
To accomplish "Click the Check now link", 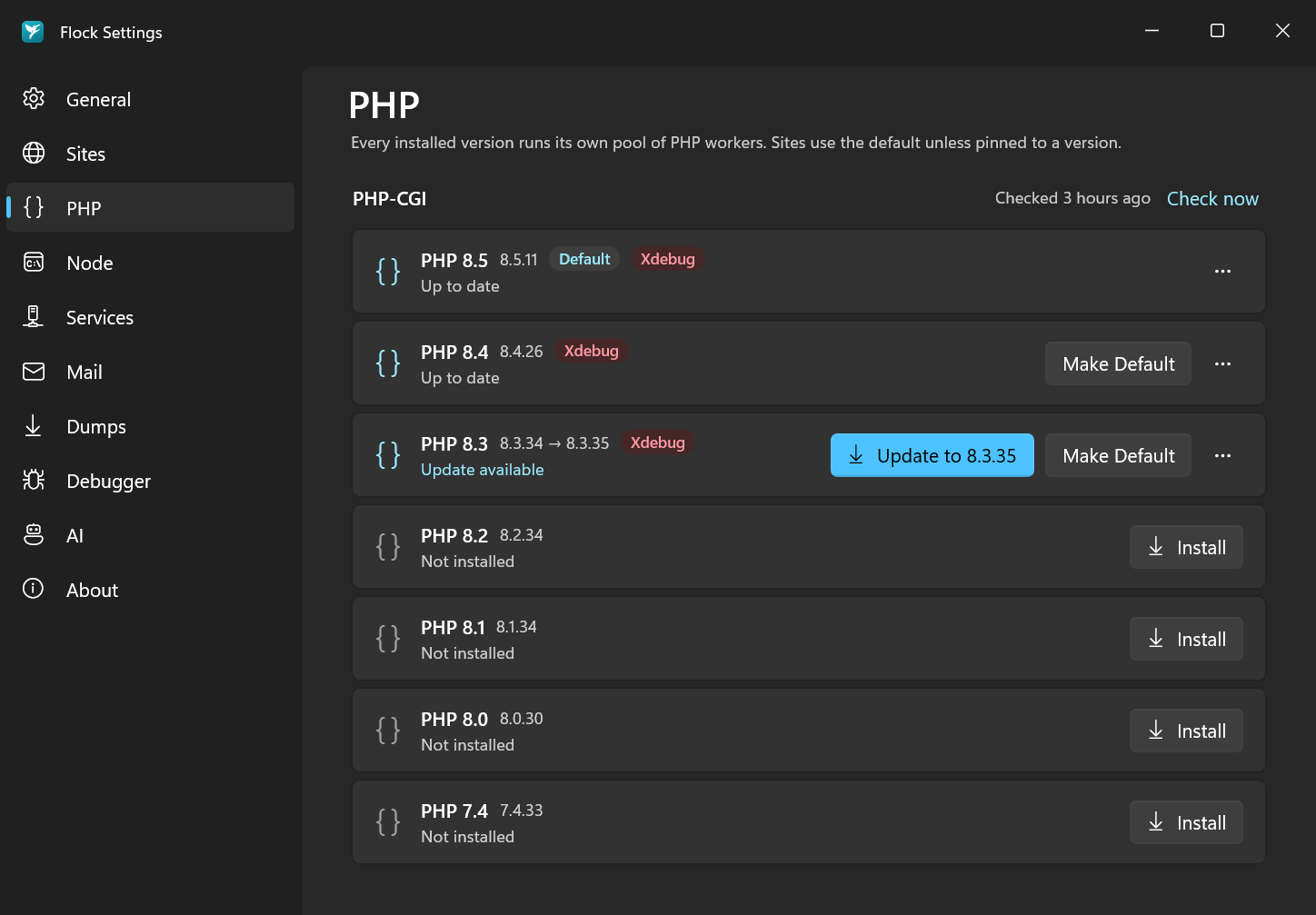I will pyautogui.click(x=1212, y=198).
